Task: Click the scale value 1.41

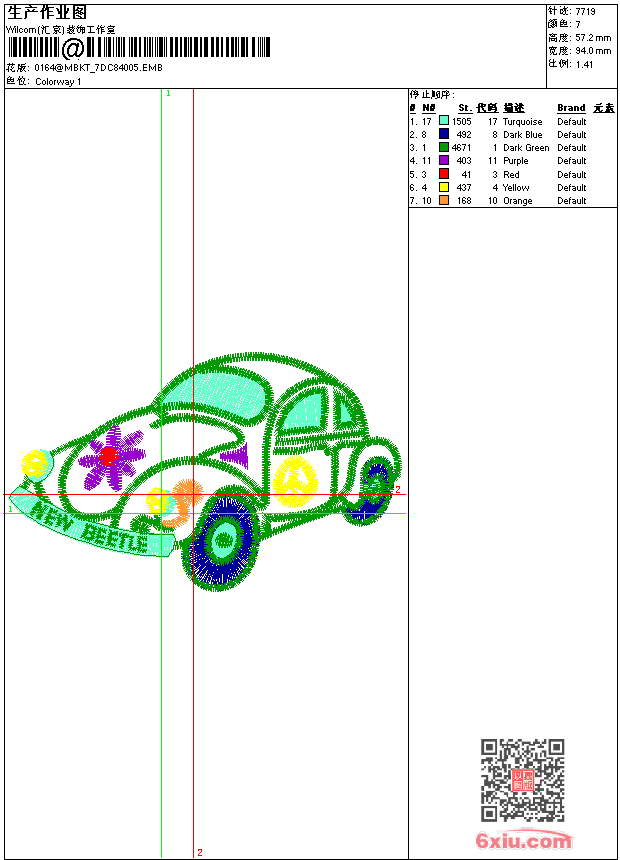Action: [584, 64]
